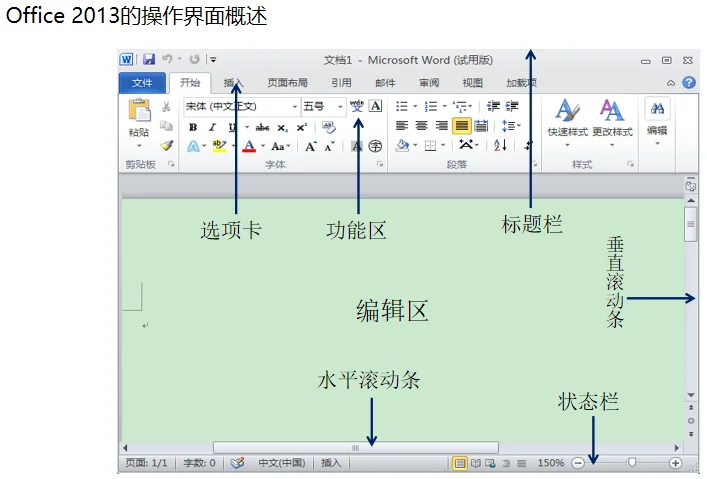The height and width of the screenshot is (479, 707).
Task: Click the zoom slider handle
Action: [x=632, y=462]
